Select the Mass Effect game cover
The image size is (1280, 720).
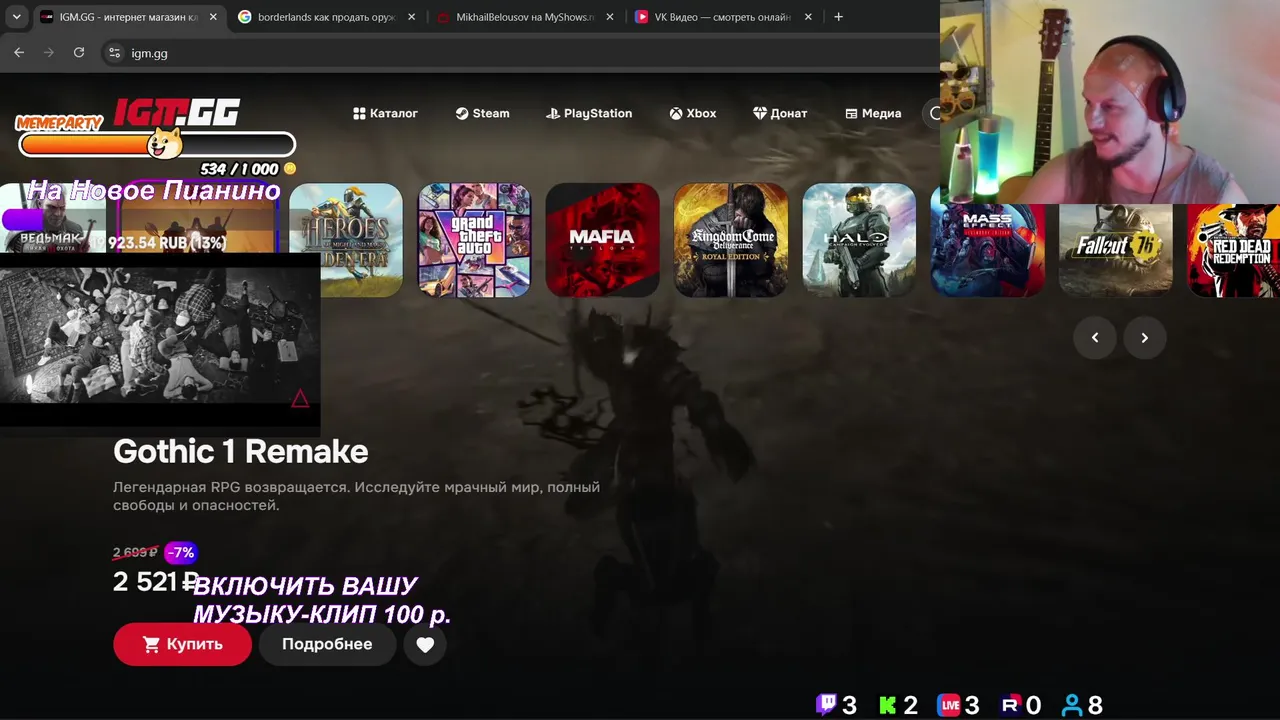pos(987,250)
